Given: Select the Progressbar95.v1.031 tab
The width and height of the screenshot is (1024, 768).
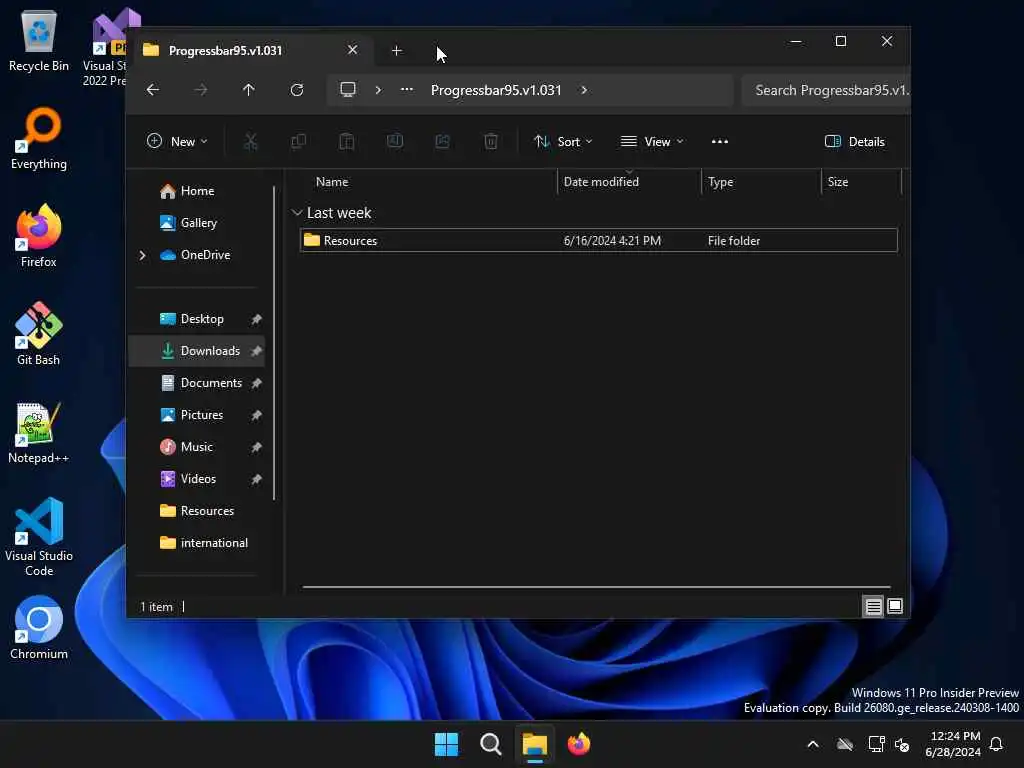Looking at the screenshot, I should [251, 50].
